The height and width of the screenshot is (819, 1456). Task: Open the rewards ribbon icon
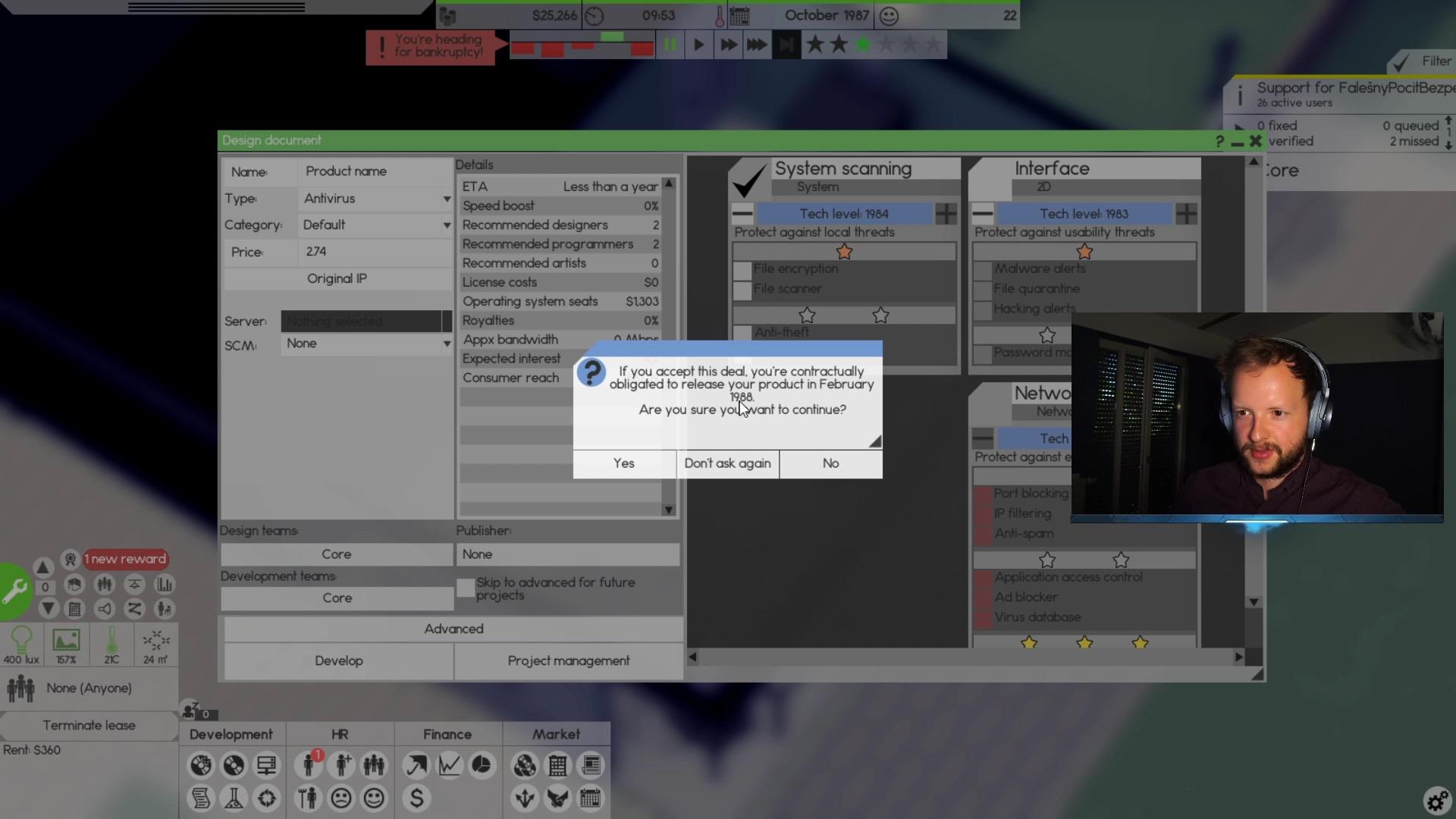point(71,559)
